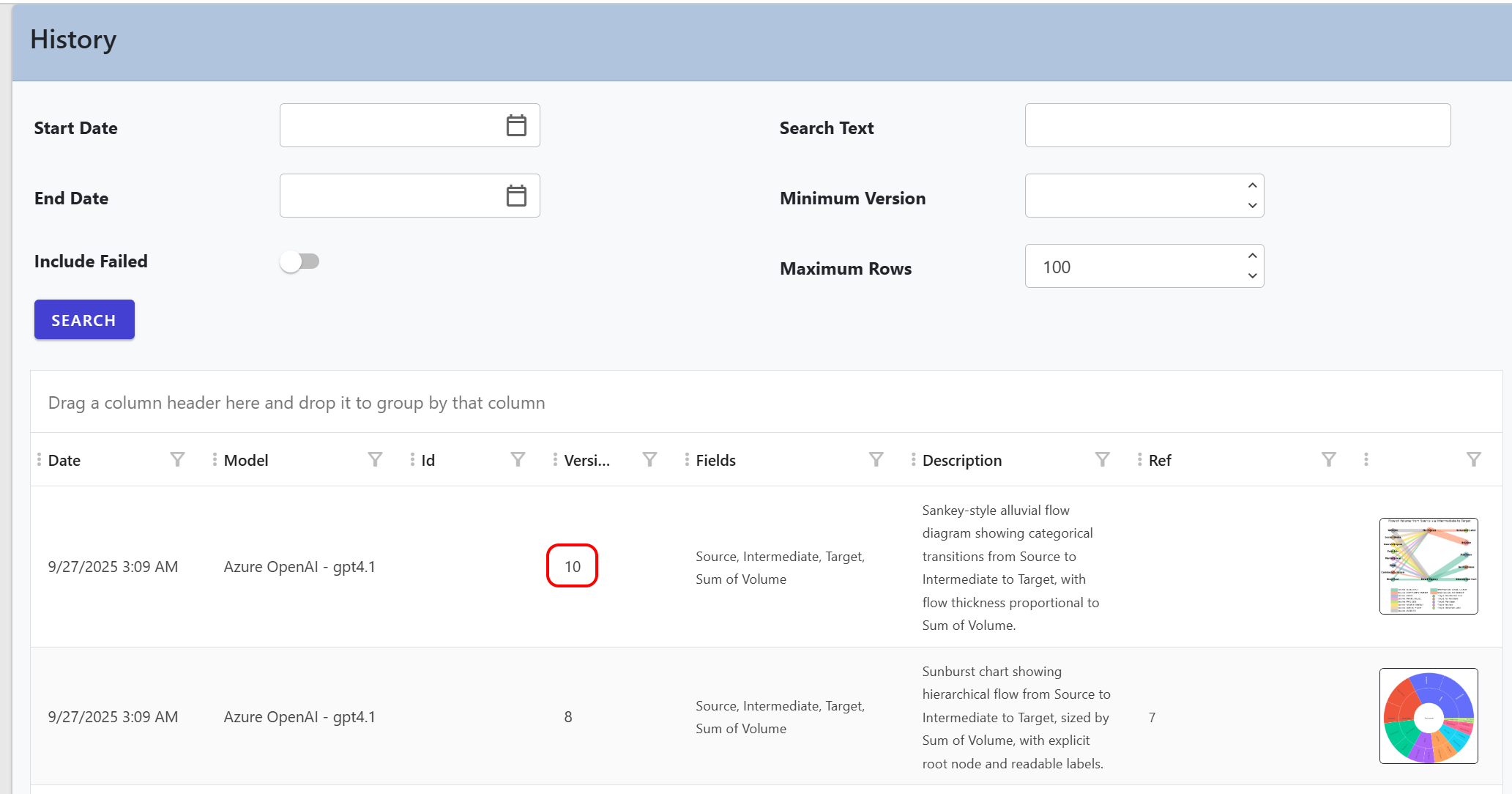1512x794 pixels.
Task: Open the filter for Date column
Action: point(177,459)
